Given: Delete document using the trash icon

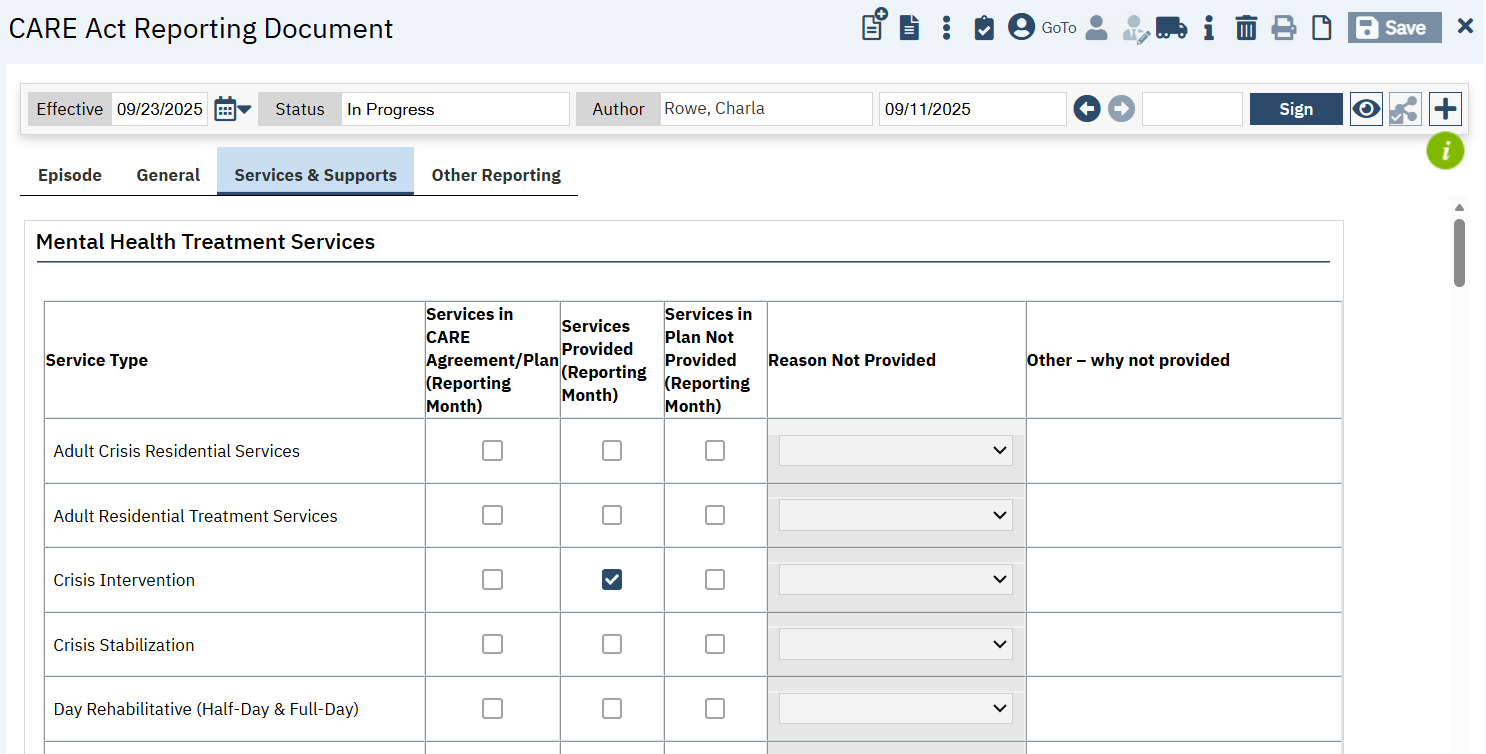Looking at the screenshot, I should (x=1246, y=28).
